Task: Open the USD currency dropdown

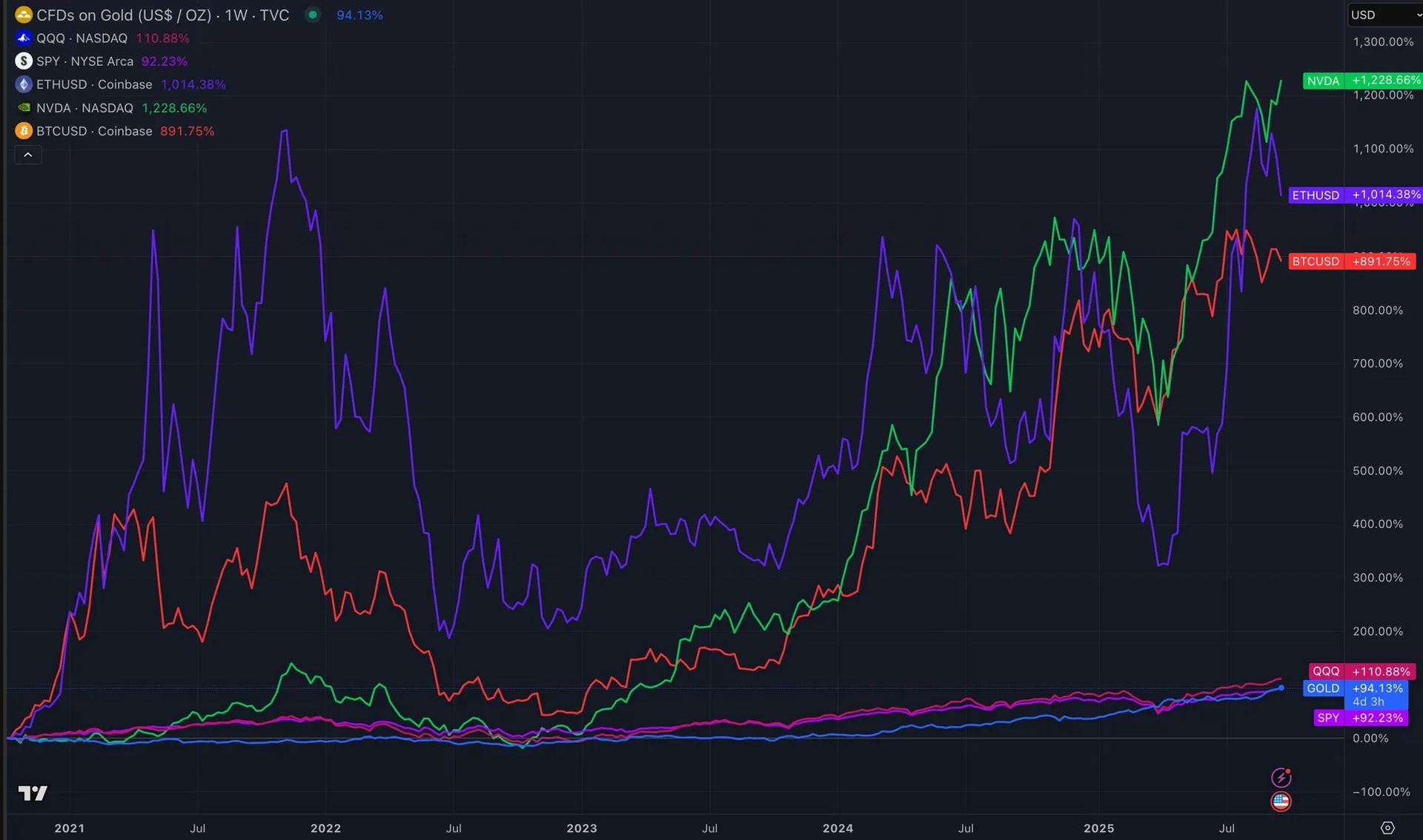Action: coord(1383,15)
